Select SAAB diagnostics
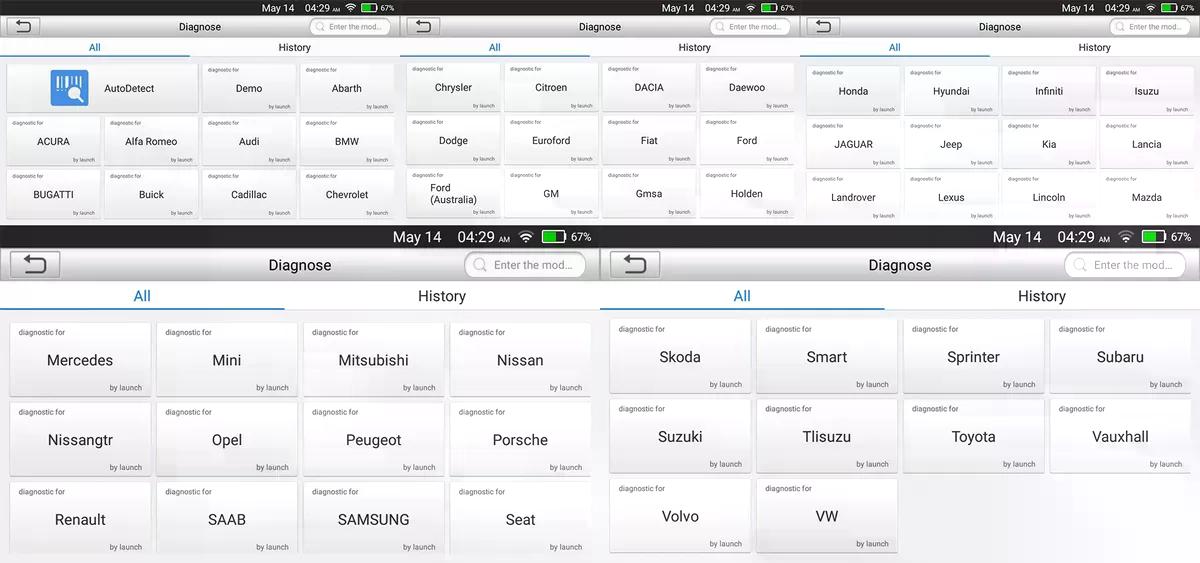Image resolution: width=1200 pixels, height=563 pixels. (x=227, y=519)
